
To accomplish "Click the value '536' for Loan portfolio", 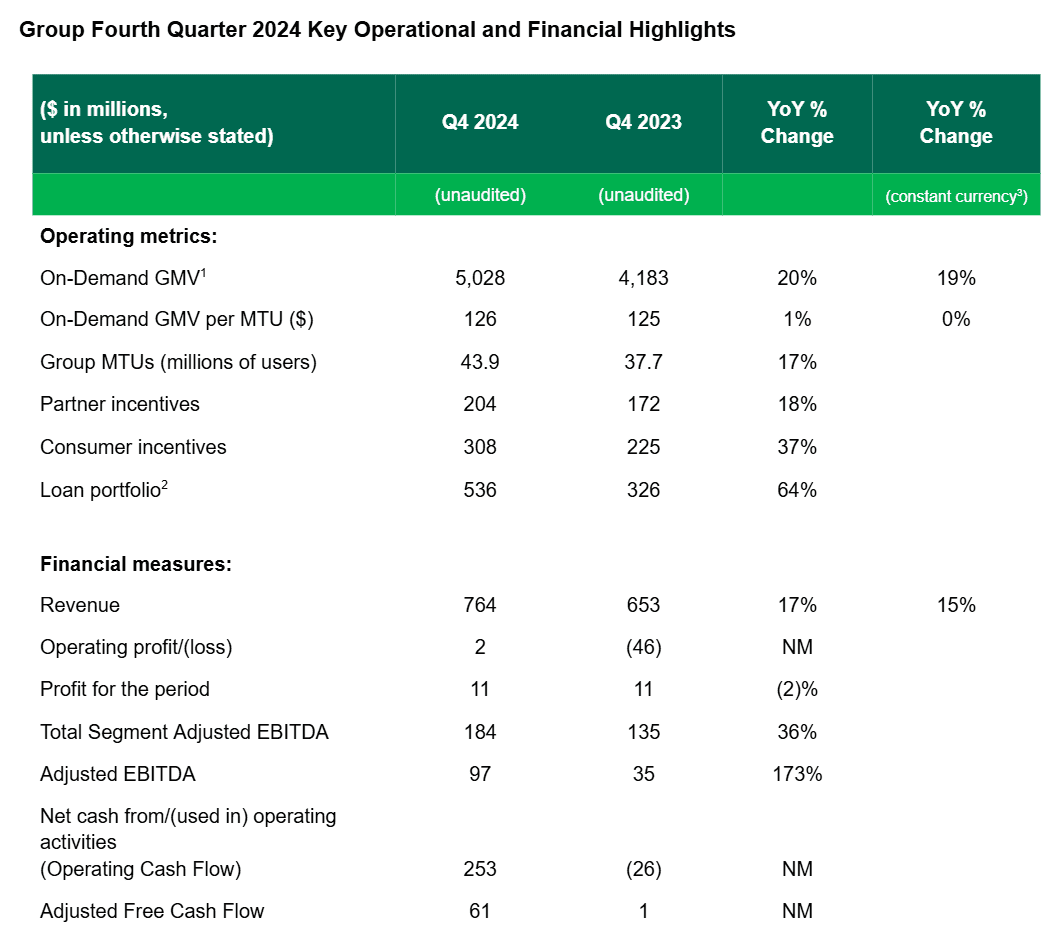I will coord(480,489).
